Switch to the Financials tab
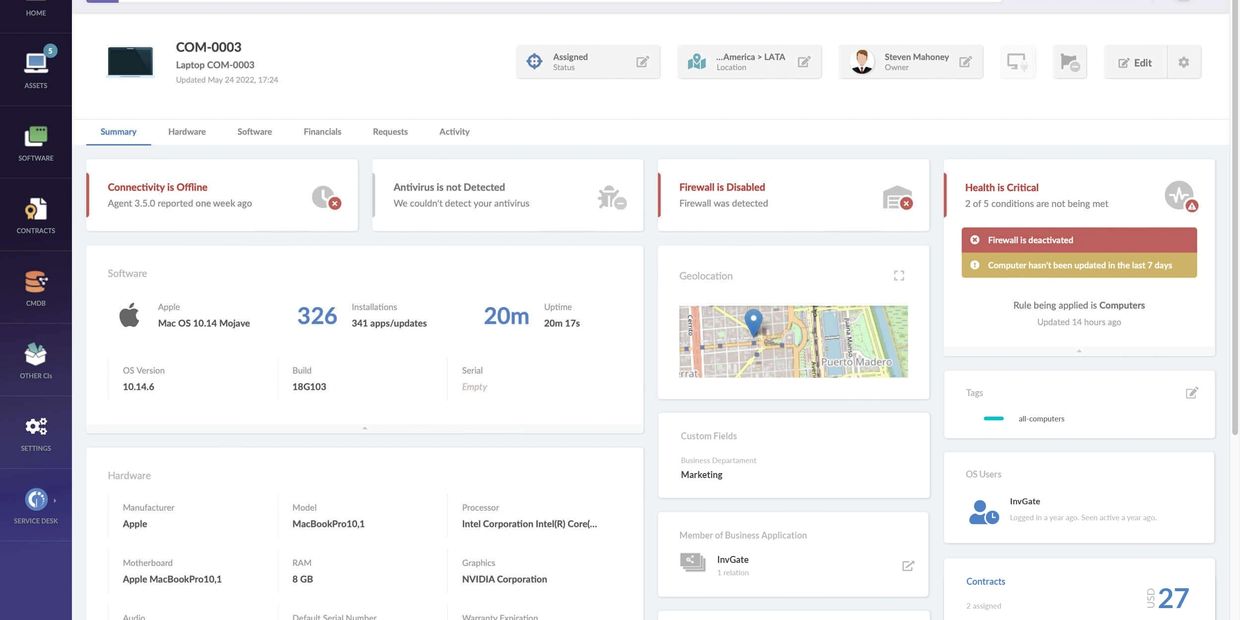Image resolution: width=1240 pixels, height=620 pixels. click(322, 132)
